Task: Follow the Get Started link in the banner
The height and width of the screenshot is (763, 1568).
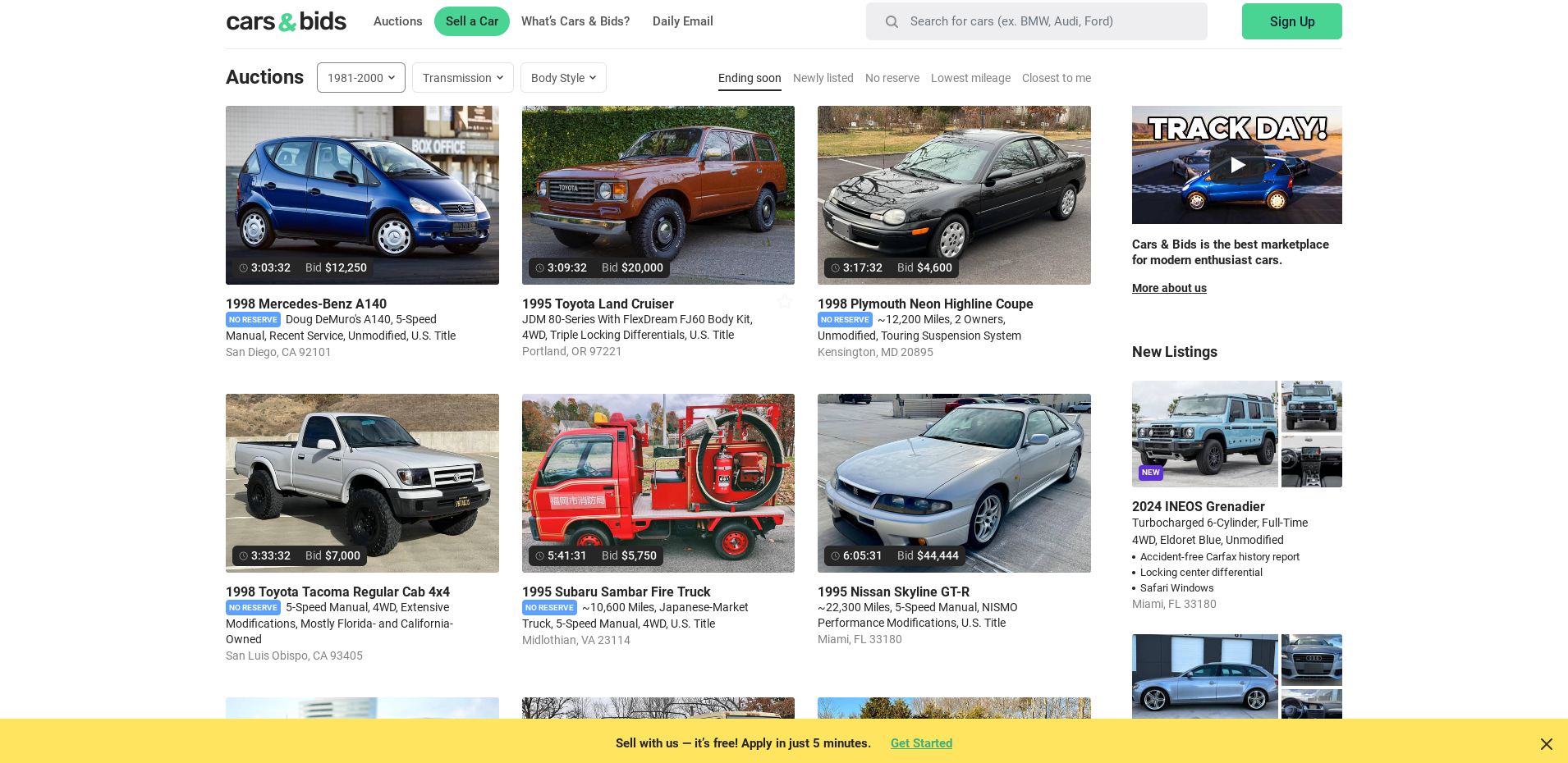Action: click(921, 743)
